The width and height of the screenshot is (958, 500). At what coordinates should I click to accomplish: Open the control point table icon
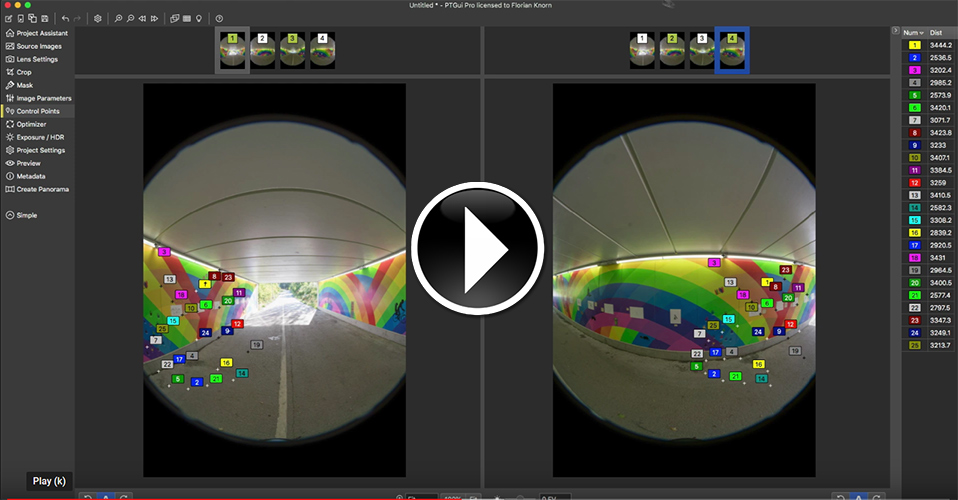(187, 19)
